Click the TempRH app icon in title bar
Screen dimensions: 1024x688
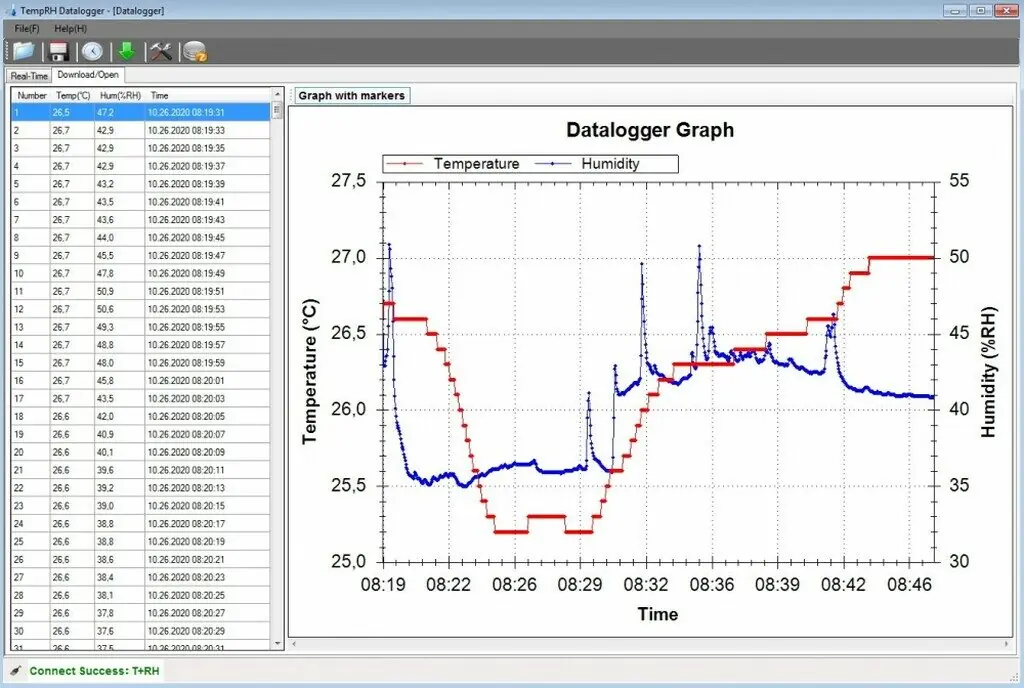point(11,10)
